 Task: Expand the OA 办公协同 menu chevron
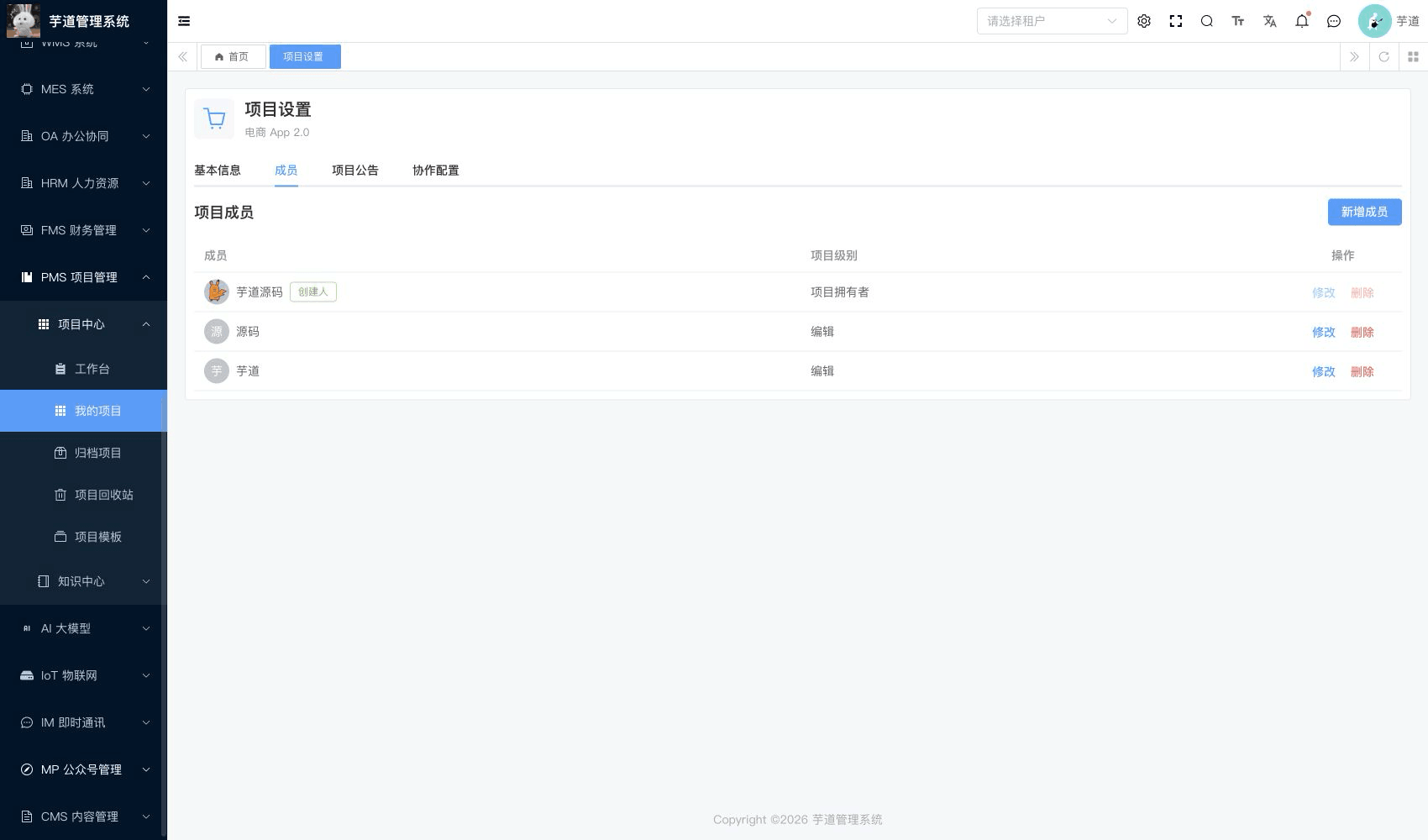(x=146, y=136)
